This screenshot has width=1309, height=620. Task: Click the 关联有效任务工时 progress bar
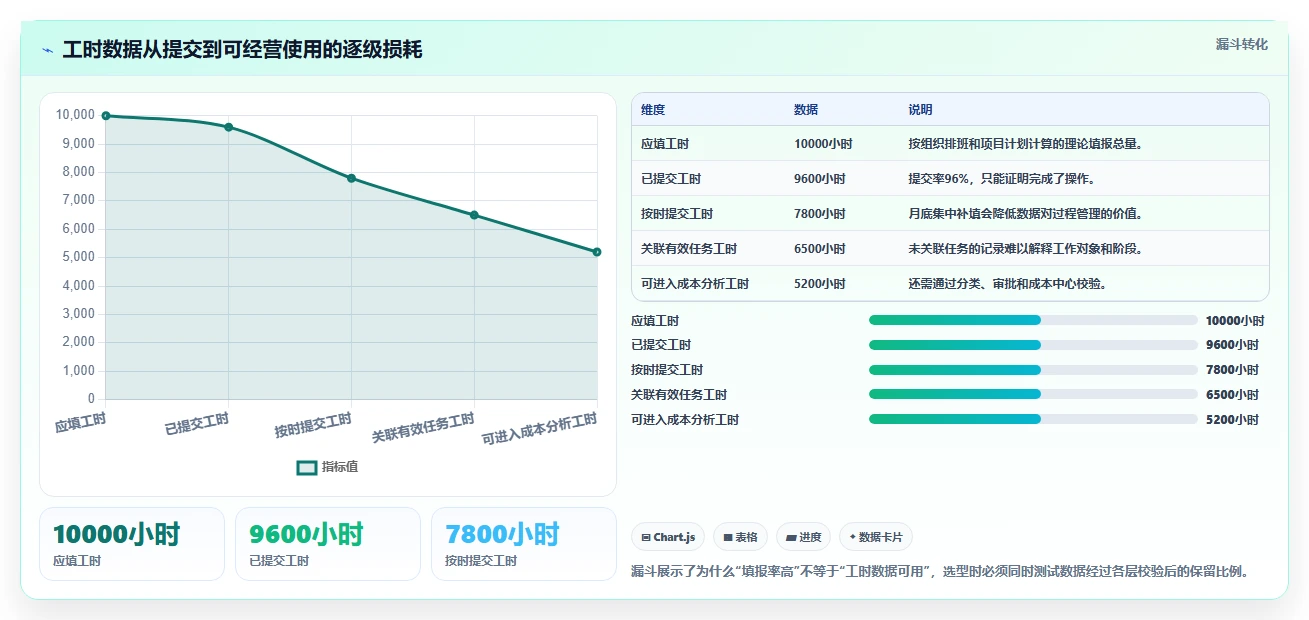tap(1033, 395)
